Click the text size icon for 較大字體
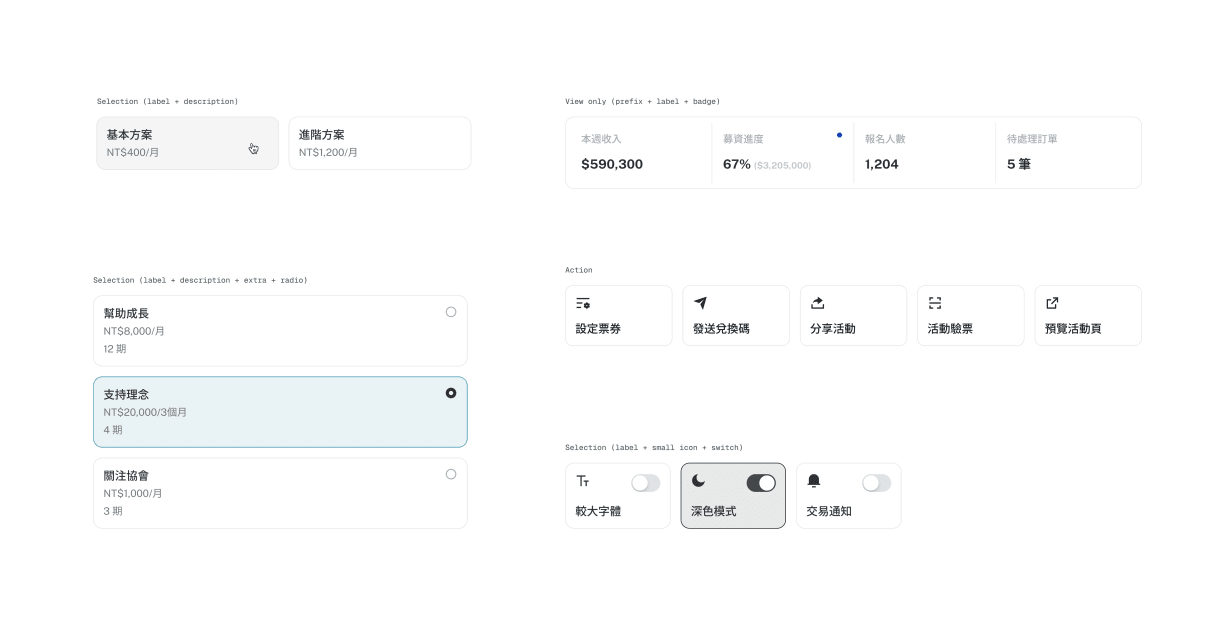The height and width of the screenshot is (625, 1218). (583, 481)
